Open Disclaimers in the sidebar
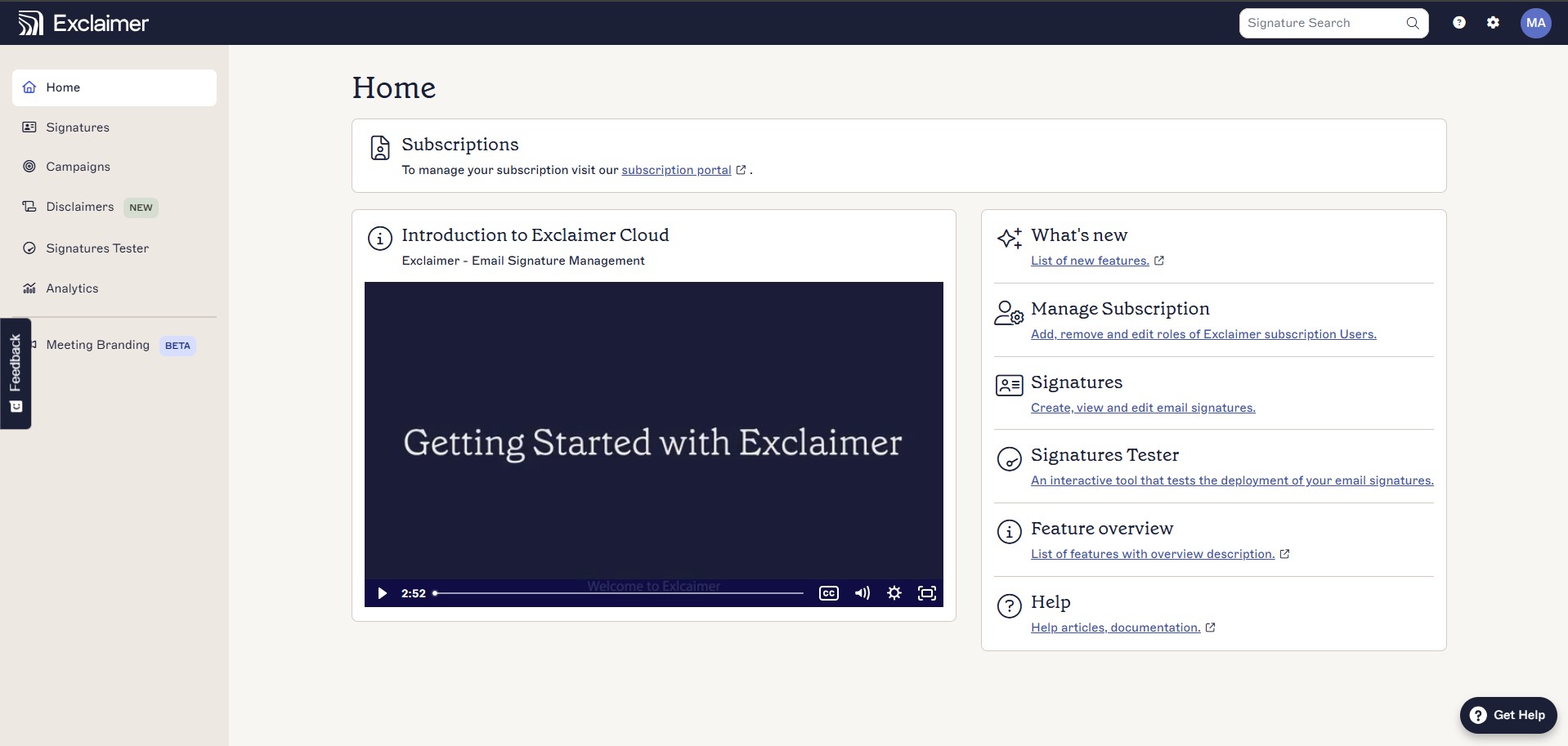Viewport: 1568px width, 746px height. click(x=80, y=207)
